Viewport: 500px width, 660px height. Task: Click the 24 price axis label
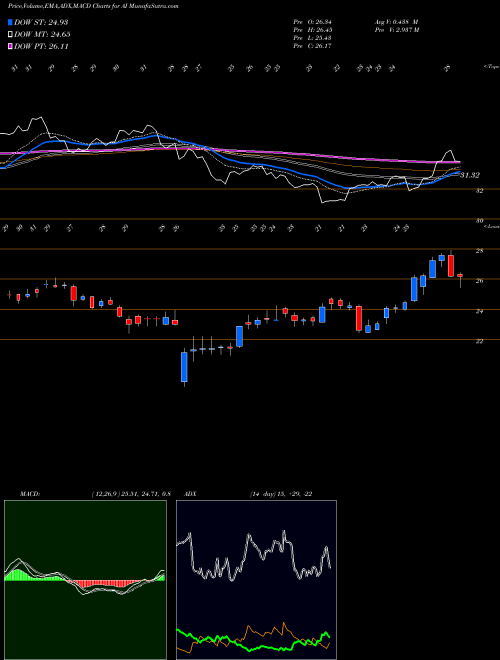479,311
